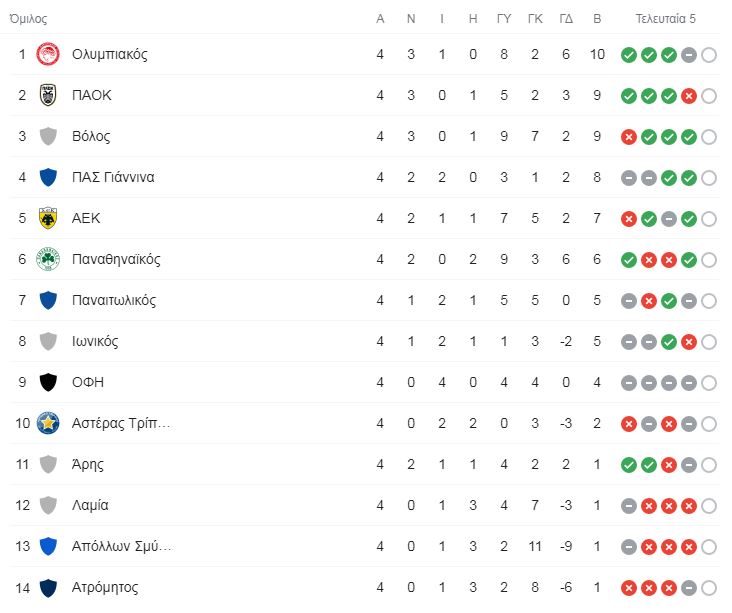Viewport: 732px width, 613px height.
Task: Click the ΠΑΟΚ black-and-white club crest
Action: tap(48, 95)
